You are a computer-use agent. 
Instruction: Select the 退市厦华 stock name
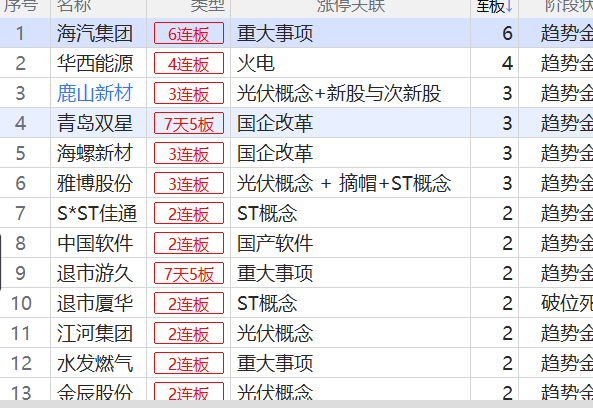(x=95, y=303)
